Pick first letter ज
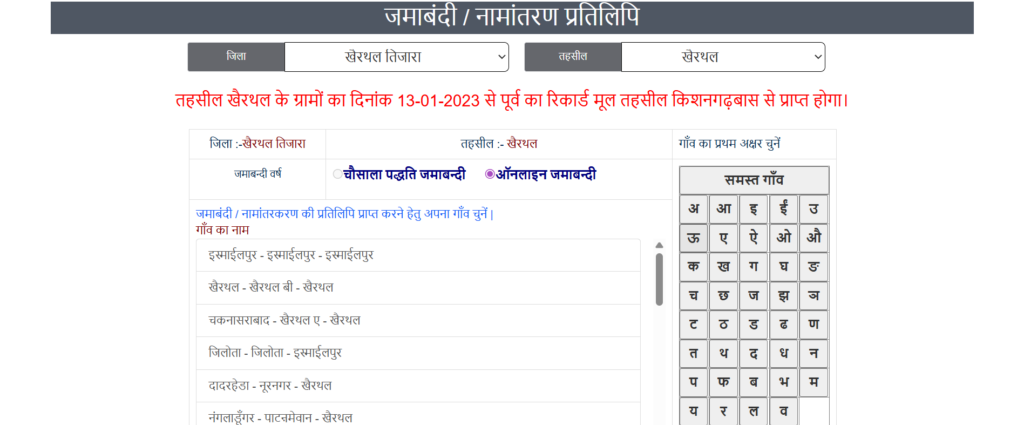Viewport: 1024px width, 425px height. pyautogui.click(x=754, y=296)
